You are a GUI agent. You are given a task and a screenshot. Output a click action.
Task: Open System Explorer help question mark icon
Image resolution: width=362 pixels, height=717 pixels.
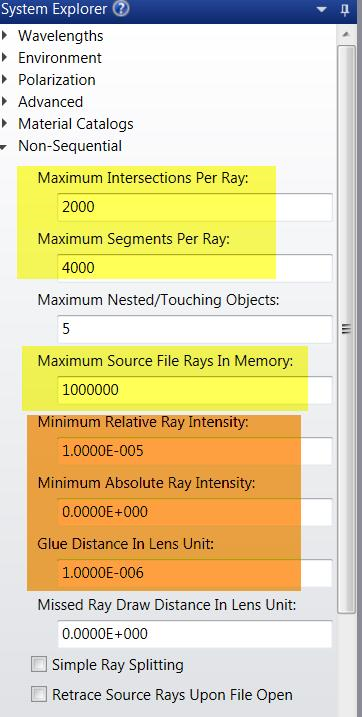(121, 9)
